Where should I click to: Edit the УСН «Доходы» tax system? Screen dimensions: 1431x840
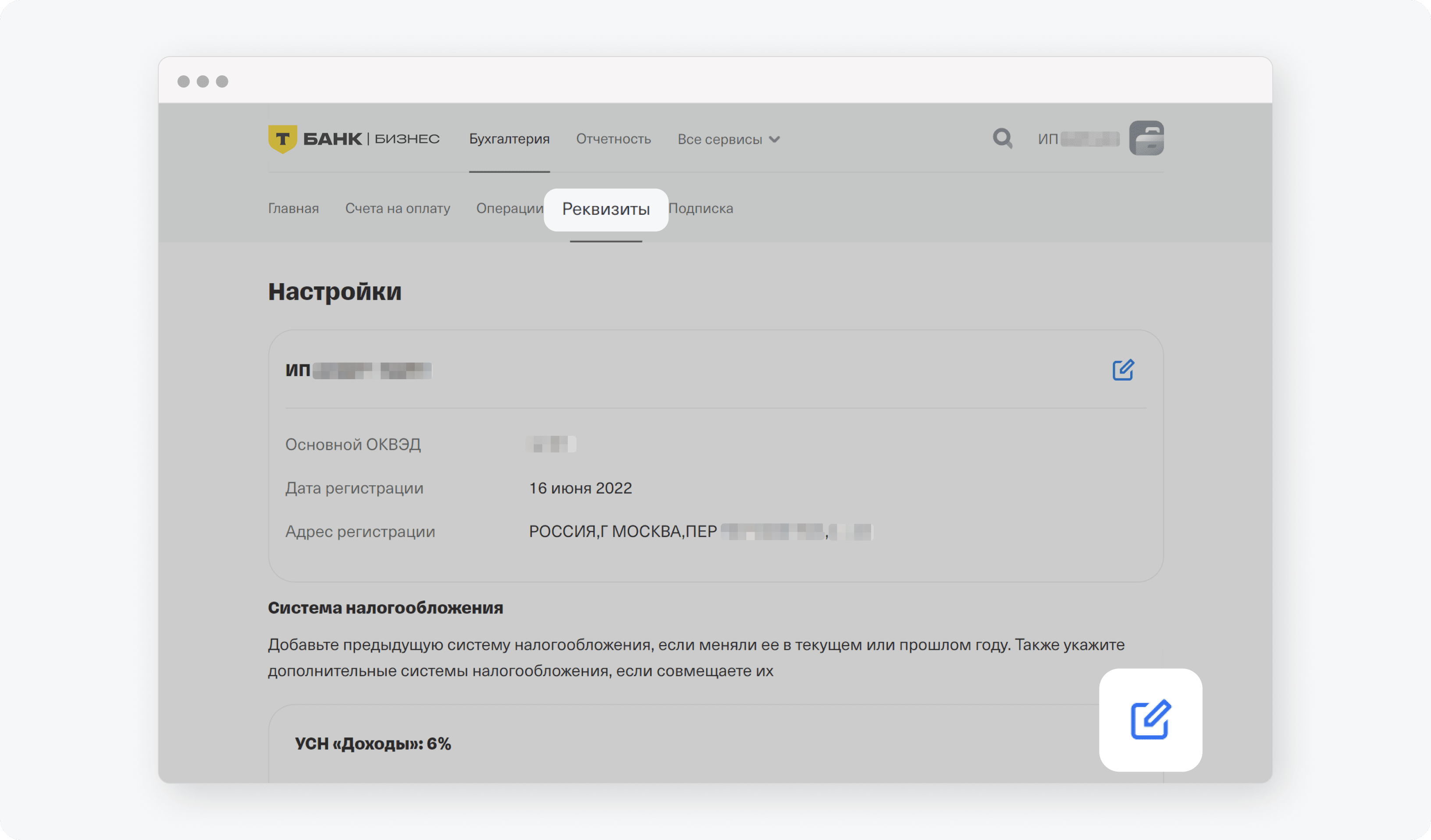tap(1150, 719)
